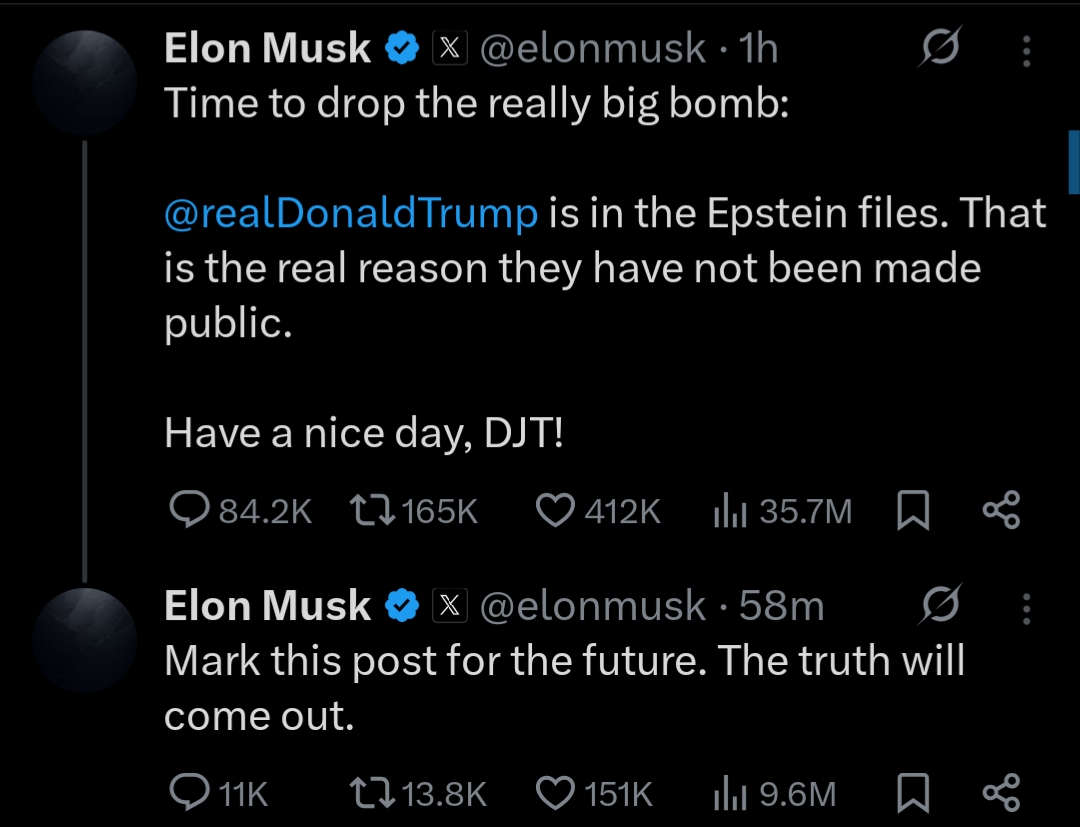Repost the 'big bomb' tweet

(372, 511)
